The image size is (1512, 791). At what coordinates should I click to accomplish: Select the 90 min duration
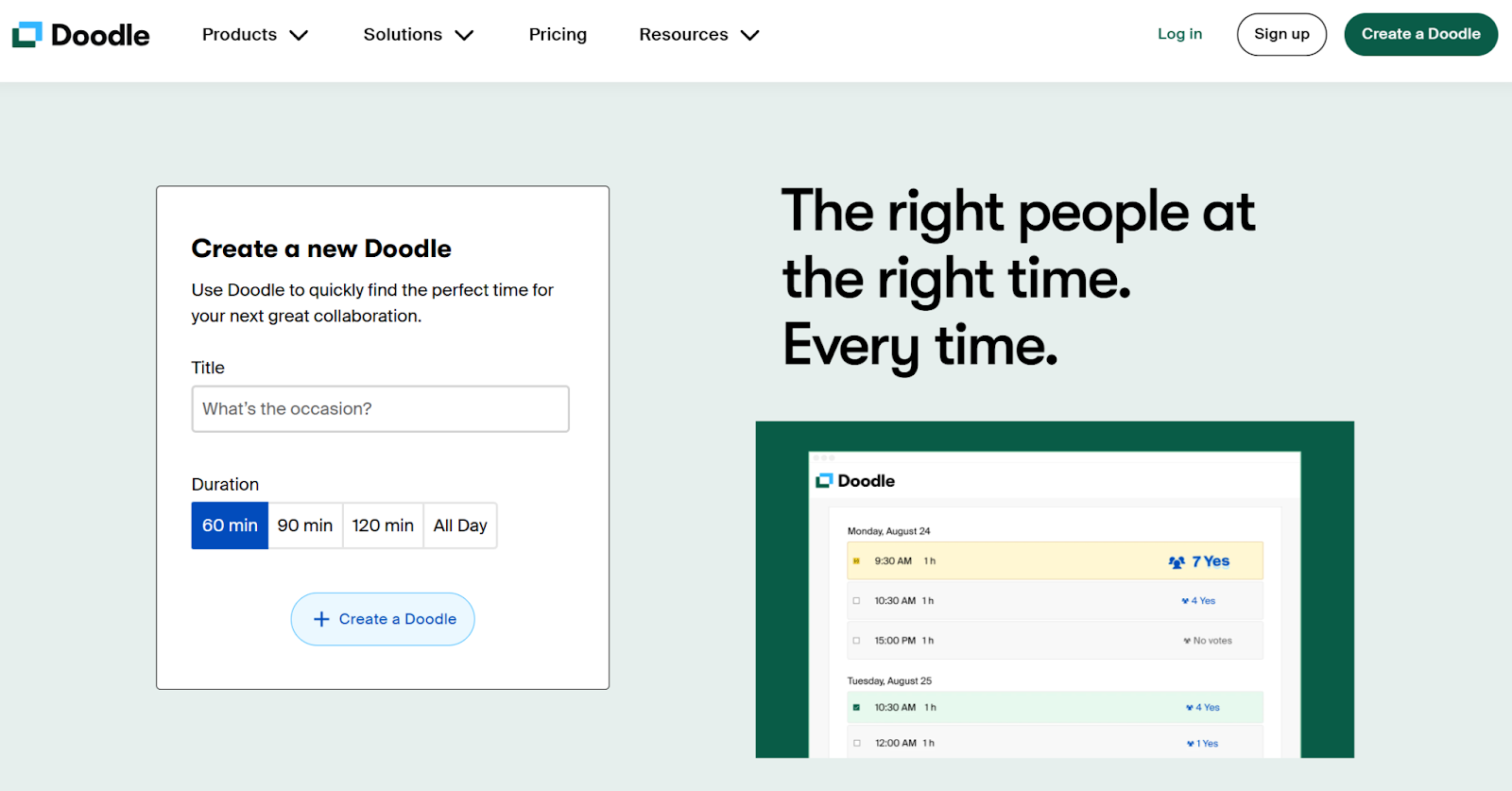tap(305, 525)
